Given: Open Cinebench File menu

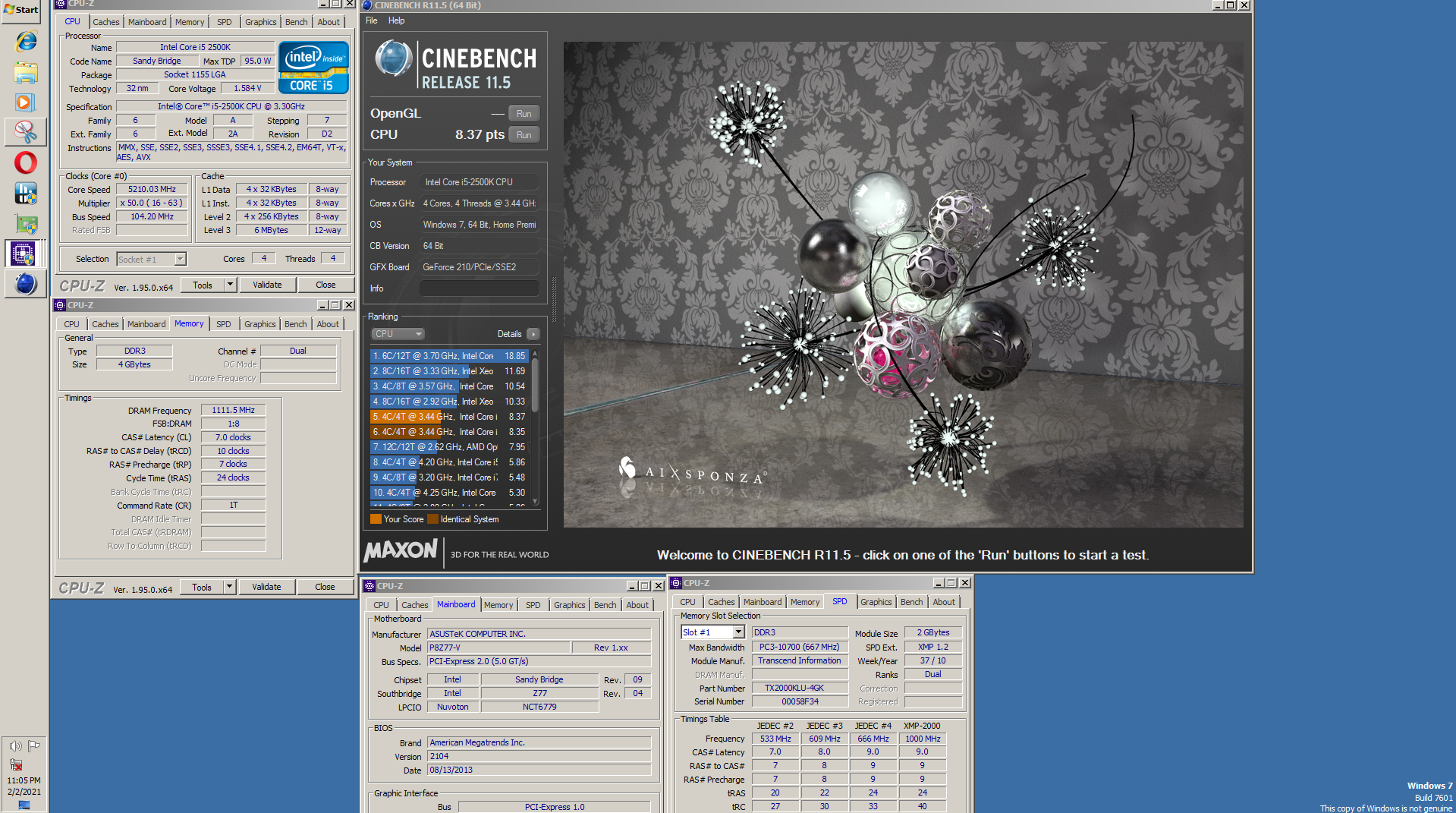Looking at the screenshot, I should pos(372,20).
